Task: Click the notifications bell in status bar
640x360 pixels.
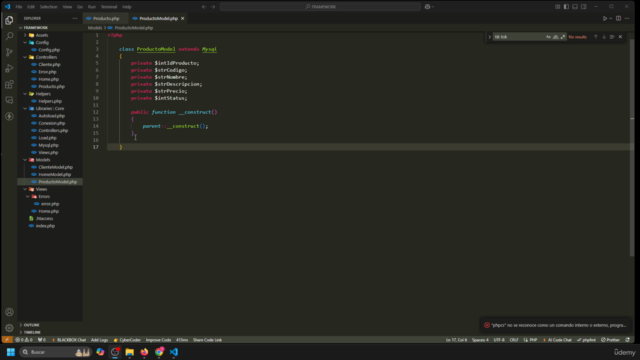Action: point(627,340)
